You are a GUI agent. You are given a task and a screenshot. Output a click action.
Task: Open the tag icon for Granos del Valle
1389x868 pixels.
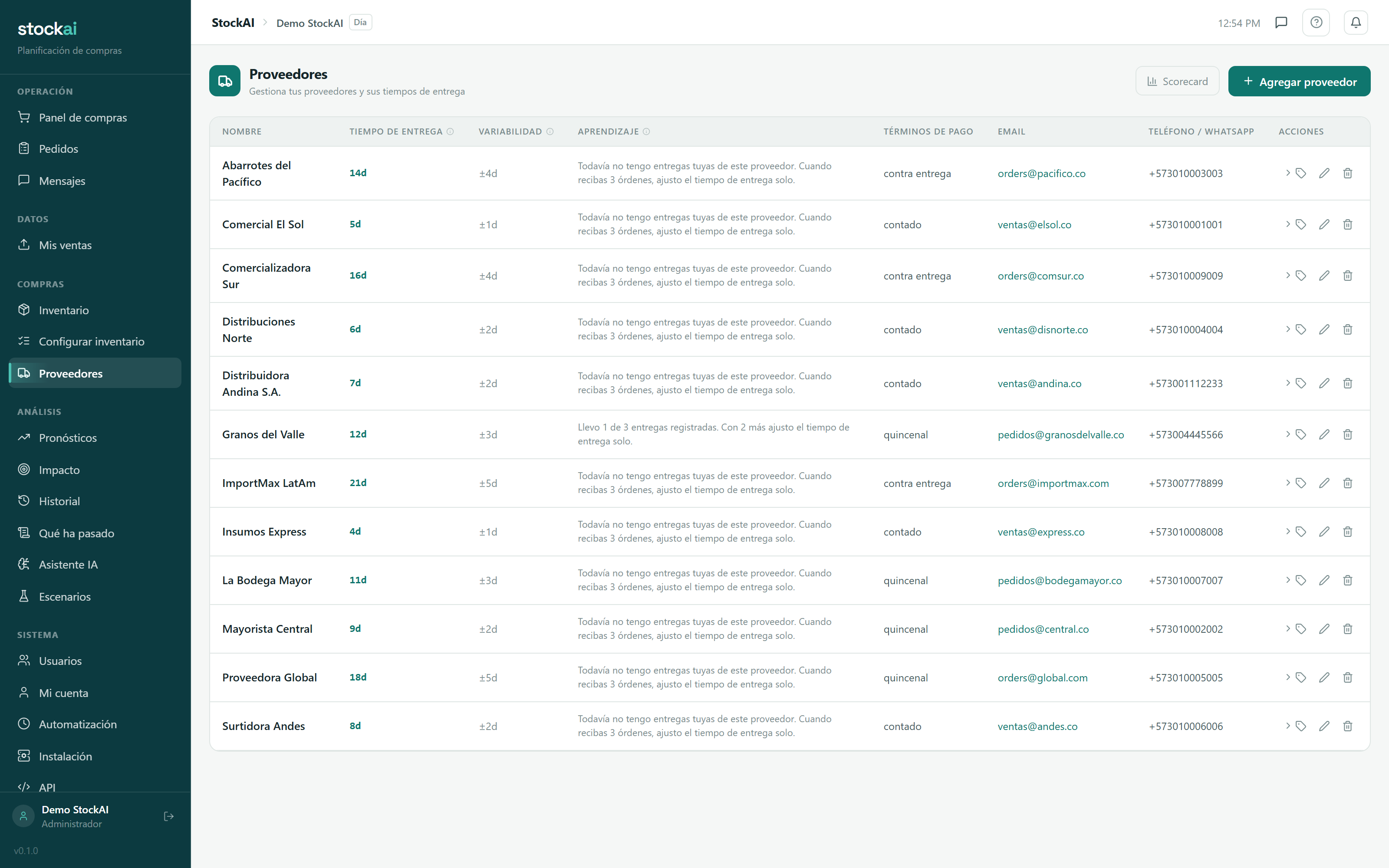1301,434
